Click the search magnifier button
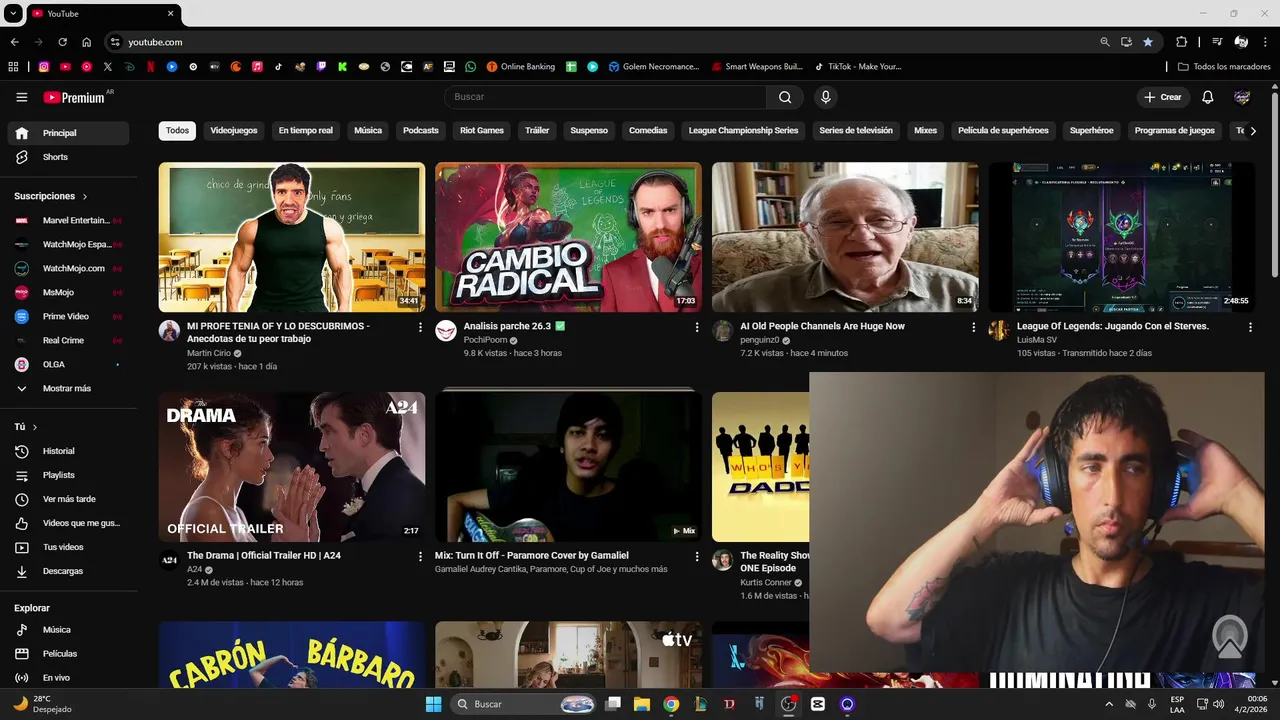Viewport: 1280px width, 720px height. pyautogui.click(x=785, y=97)
